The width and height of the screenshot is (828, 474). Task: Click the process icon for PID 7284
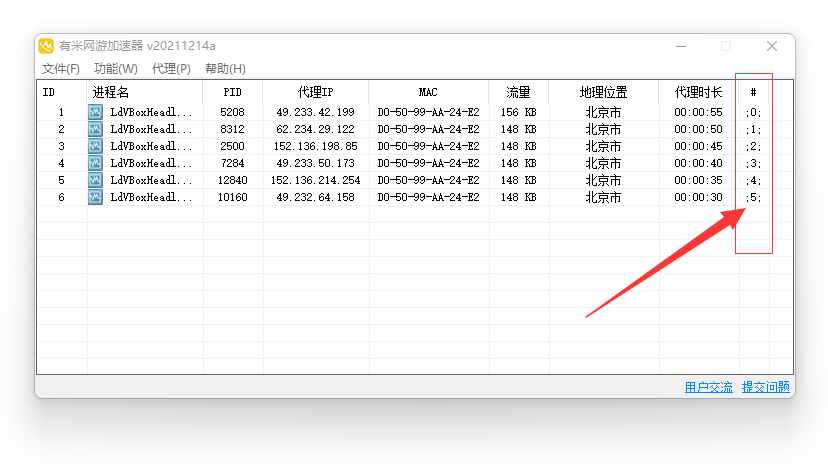[96, 163]
